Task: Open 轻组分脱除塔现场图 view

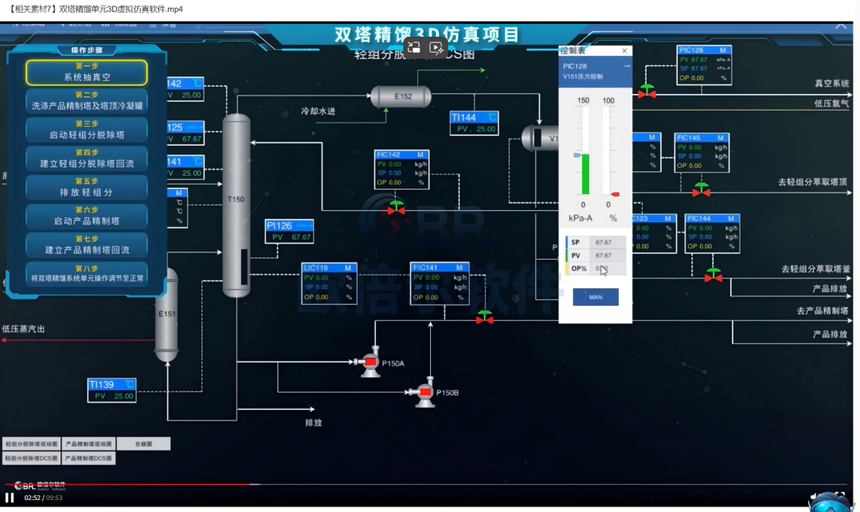Action: (30, 443)
